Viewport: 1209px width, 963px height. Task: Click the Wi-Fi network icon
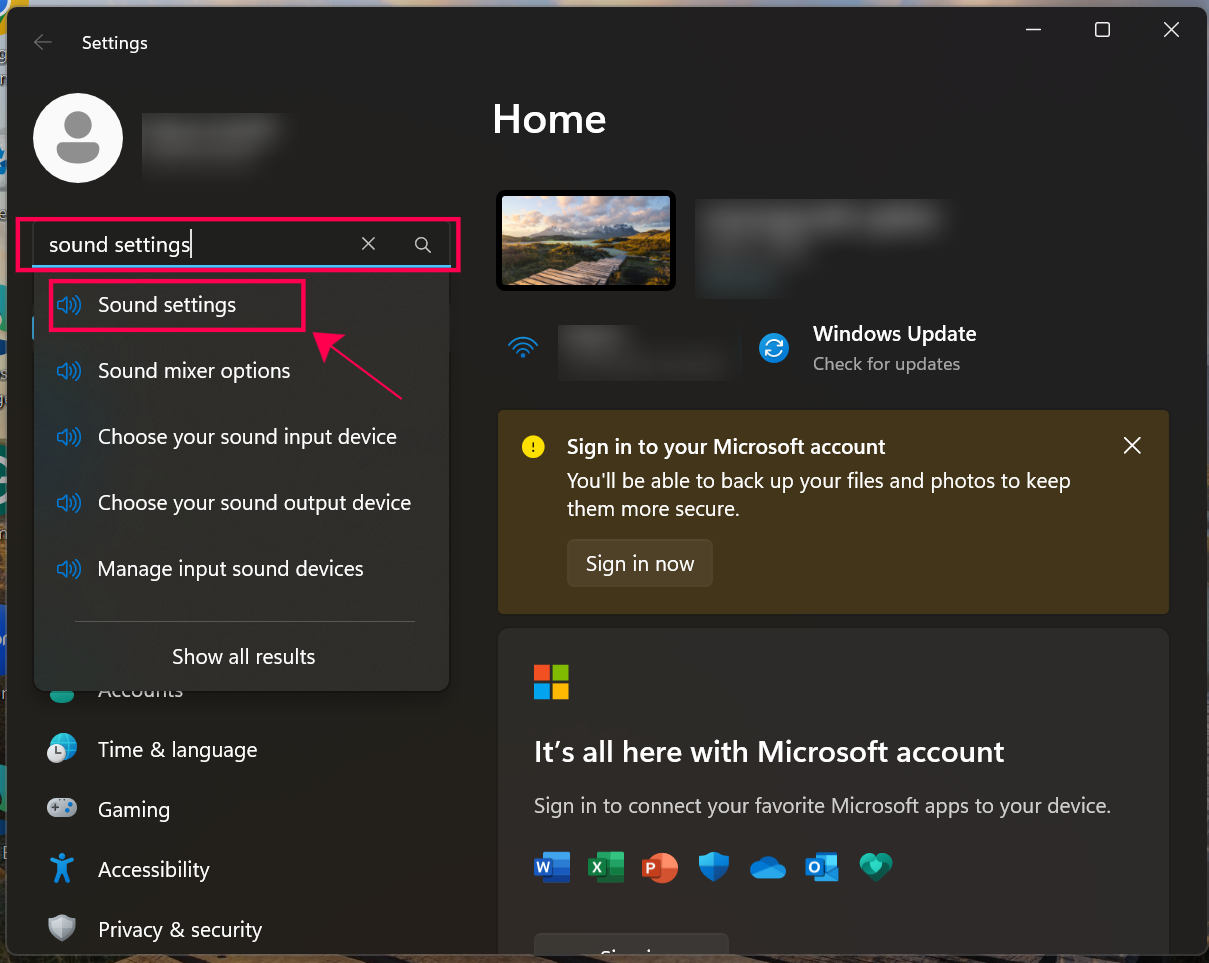coord(522,348)
